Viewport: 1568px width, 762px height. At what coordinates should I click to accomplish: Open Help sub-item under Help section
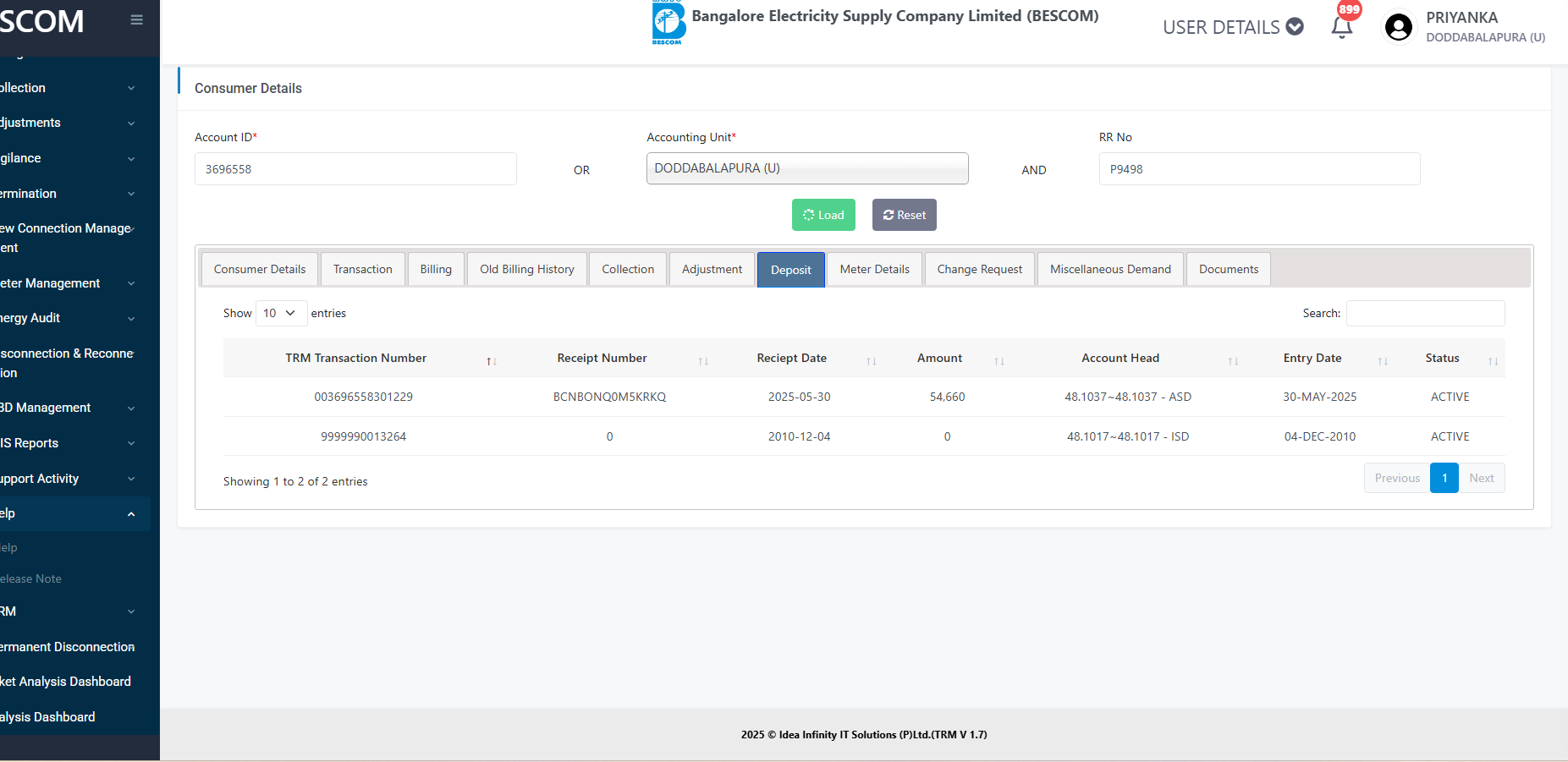click(8, 547)
